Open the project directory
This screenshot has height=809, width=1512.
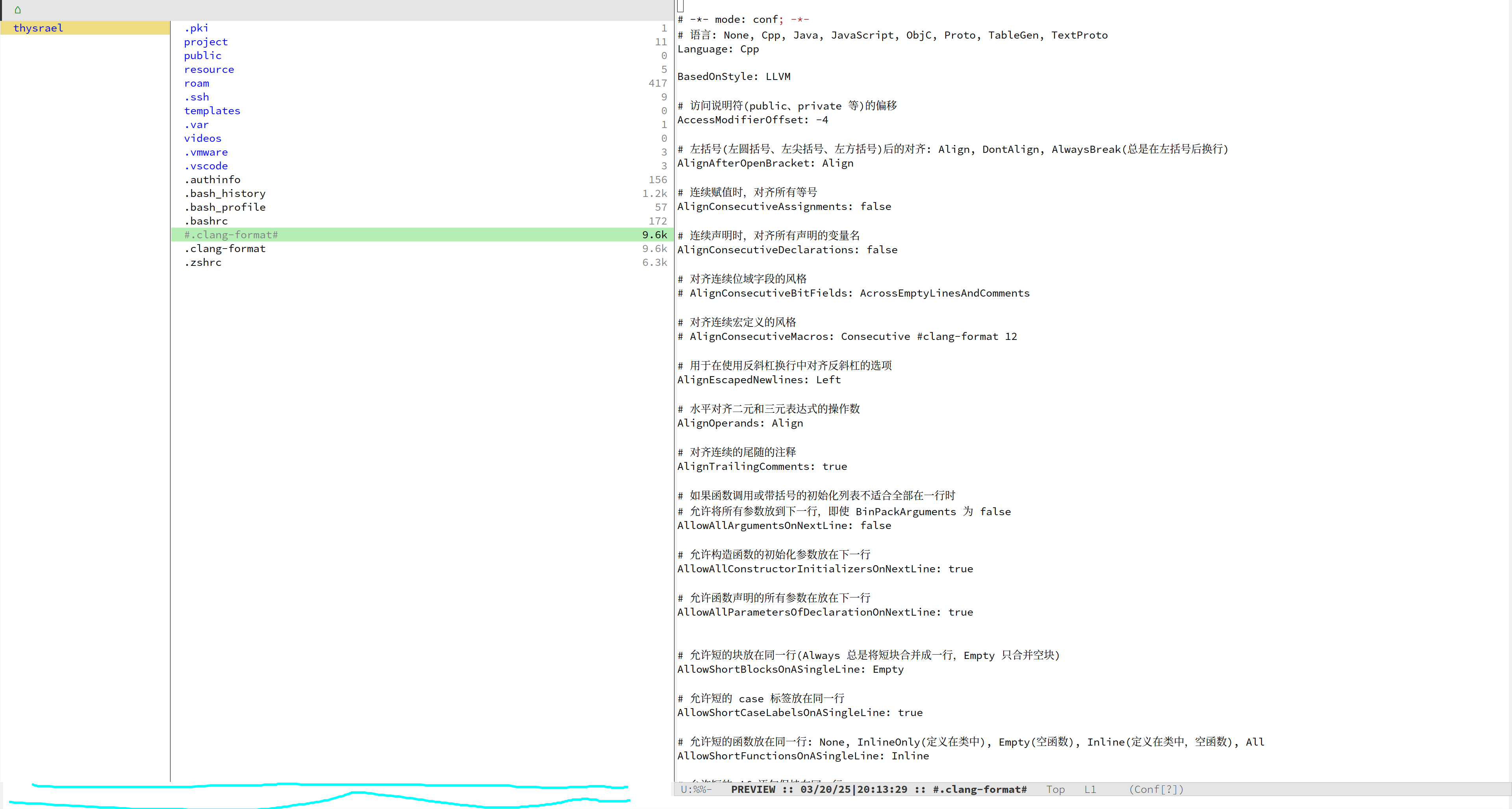206,42
